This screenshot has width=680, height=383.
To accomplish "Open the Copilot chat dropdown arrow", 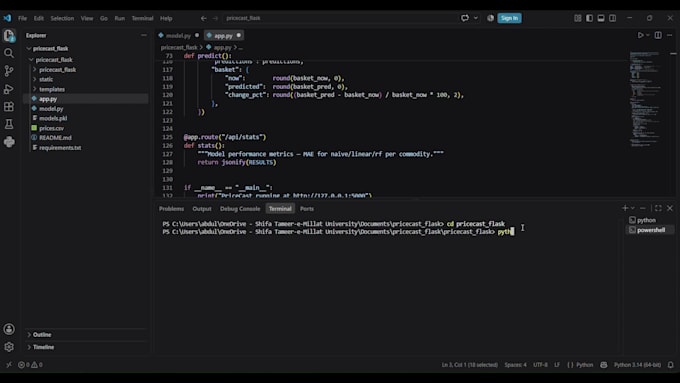I will [x=476, y=18].
